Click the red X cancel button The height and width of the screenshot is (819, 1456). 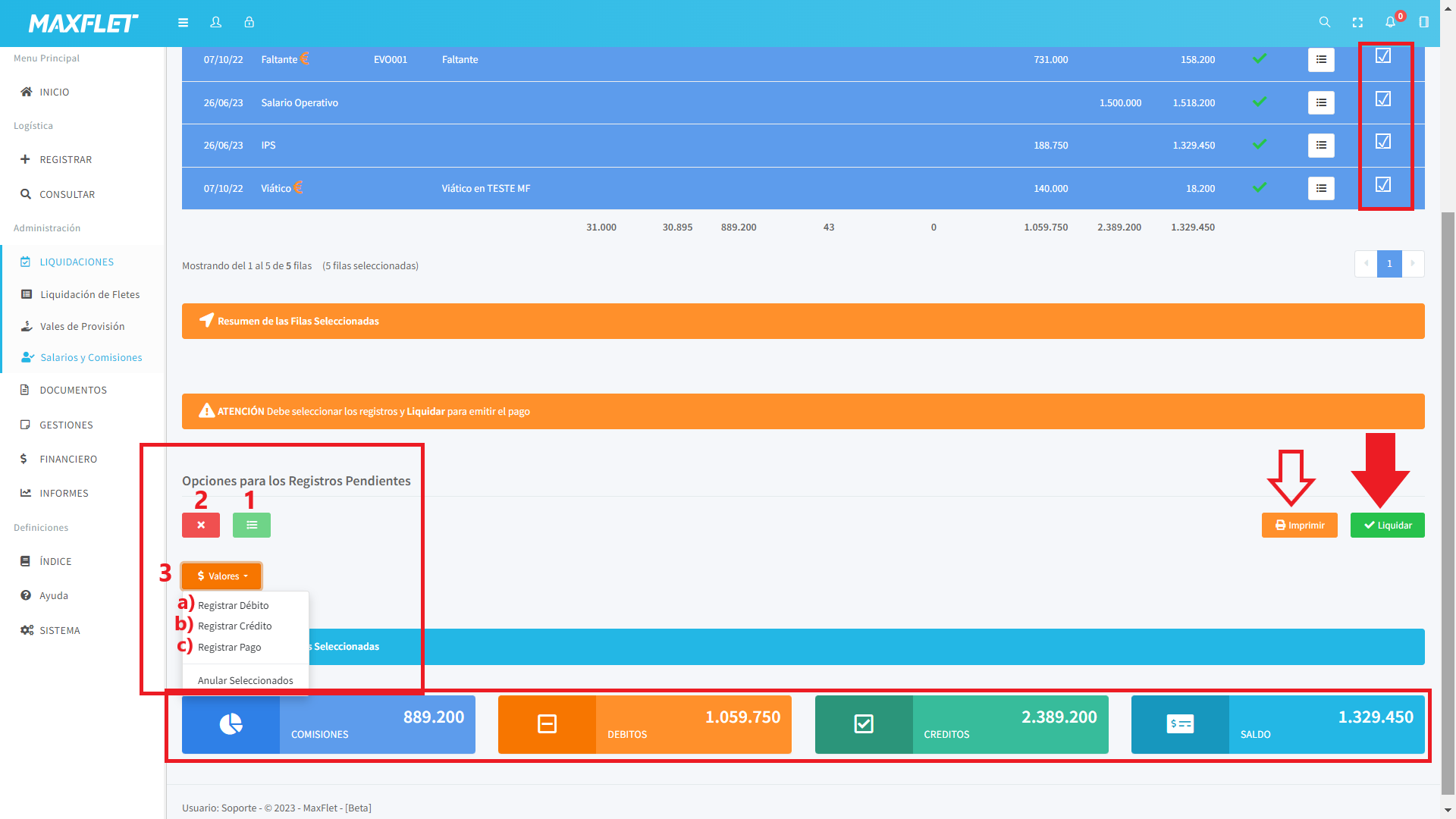click(201, 525)
